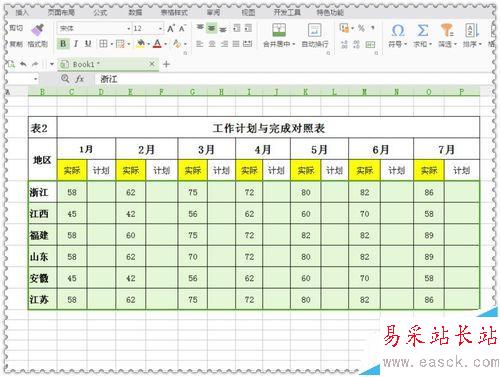
Task: Increase font size with the larger A icon
Action: coord(171,28)
